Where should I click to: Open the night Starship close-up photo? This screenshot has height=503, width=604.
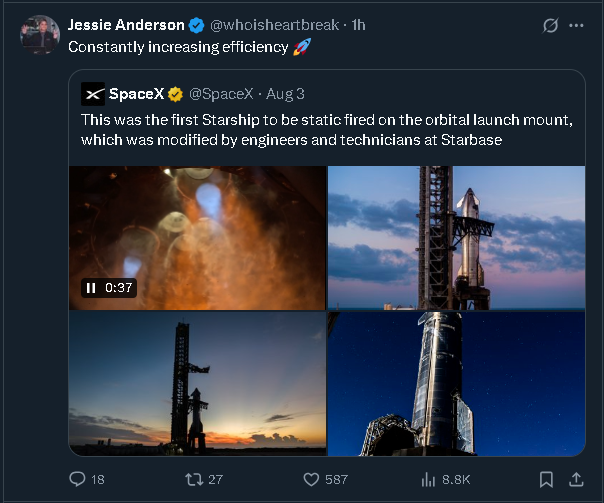(x=456, y=383)
